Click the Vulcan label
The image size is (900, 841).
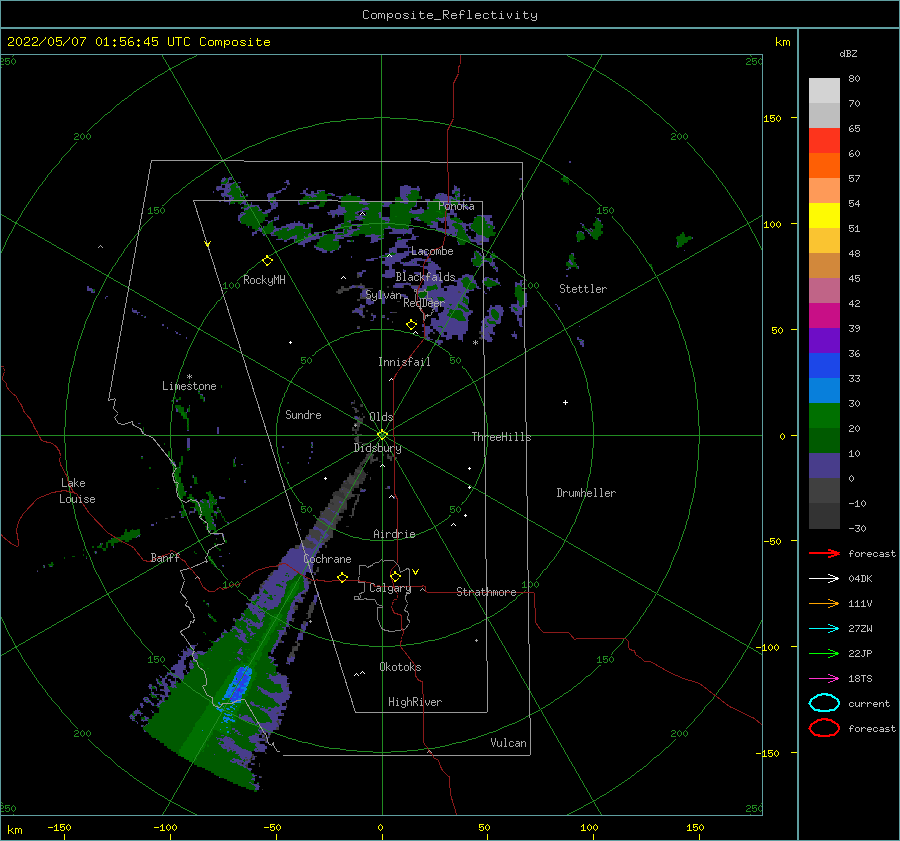[509, 743]
